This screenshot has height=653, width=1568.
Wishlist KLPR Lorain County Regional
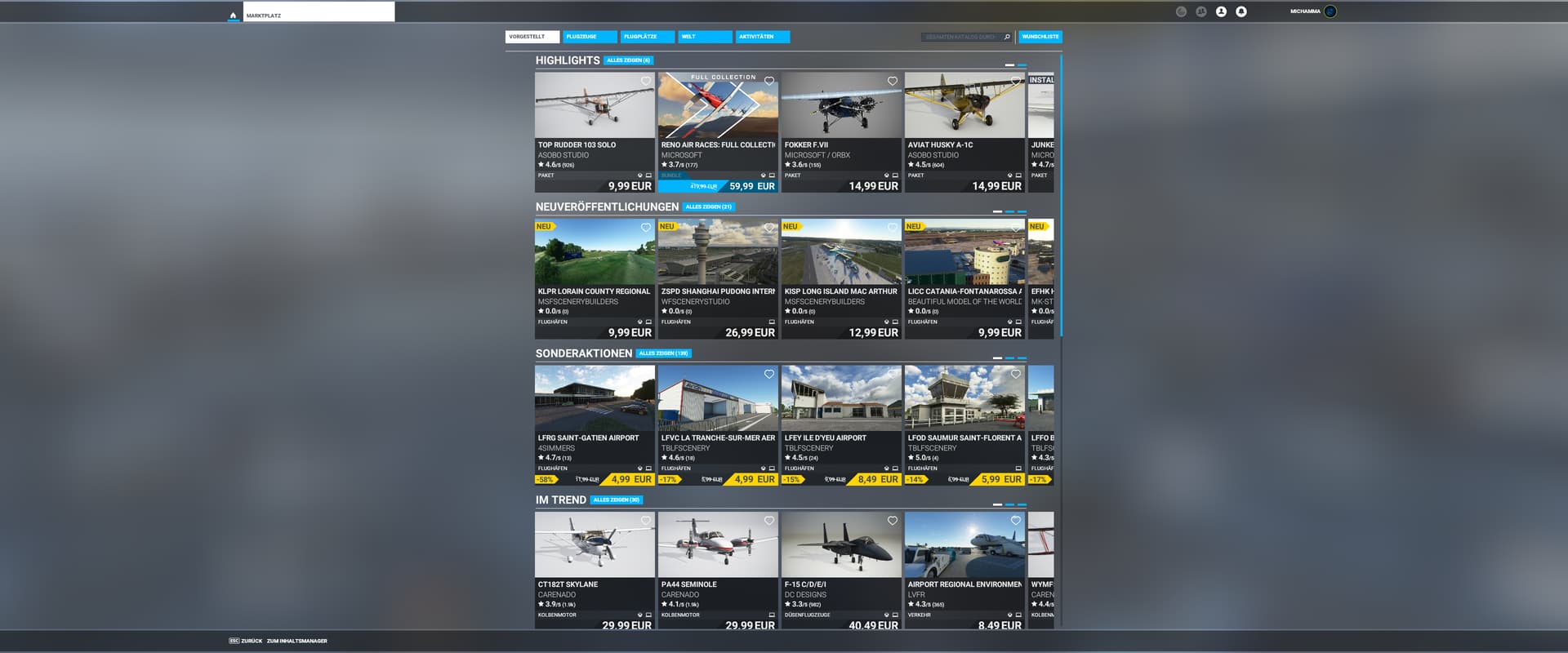(646, 228)
